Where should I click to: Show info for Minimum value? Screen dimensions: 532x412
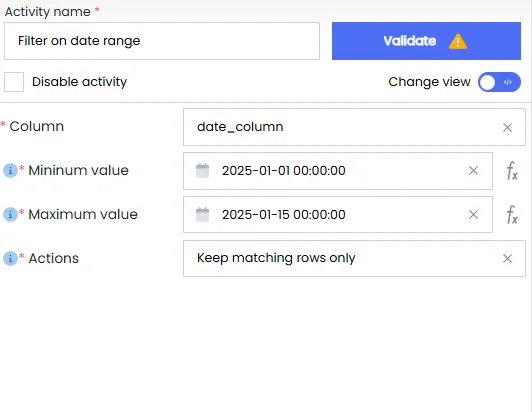(x=10, y=170)
